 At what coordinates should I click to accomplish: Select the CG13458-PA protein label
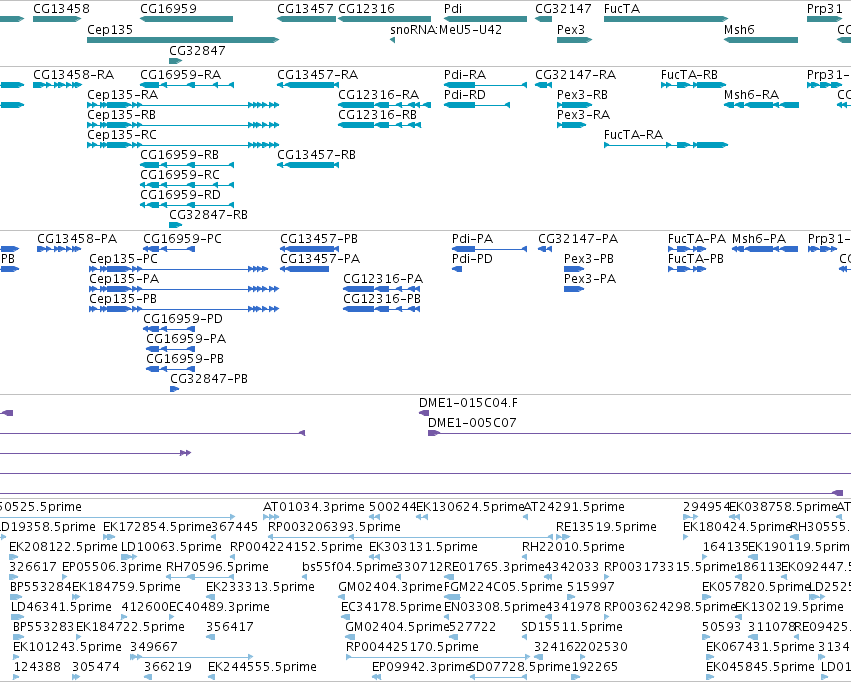(x=77, y=239)
